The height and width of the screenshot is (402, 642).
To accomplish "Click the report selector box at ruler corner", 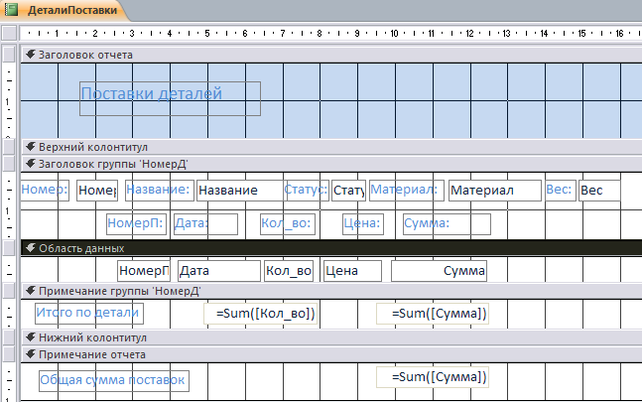I will [x=9, y=33].
